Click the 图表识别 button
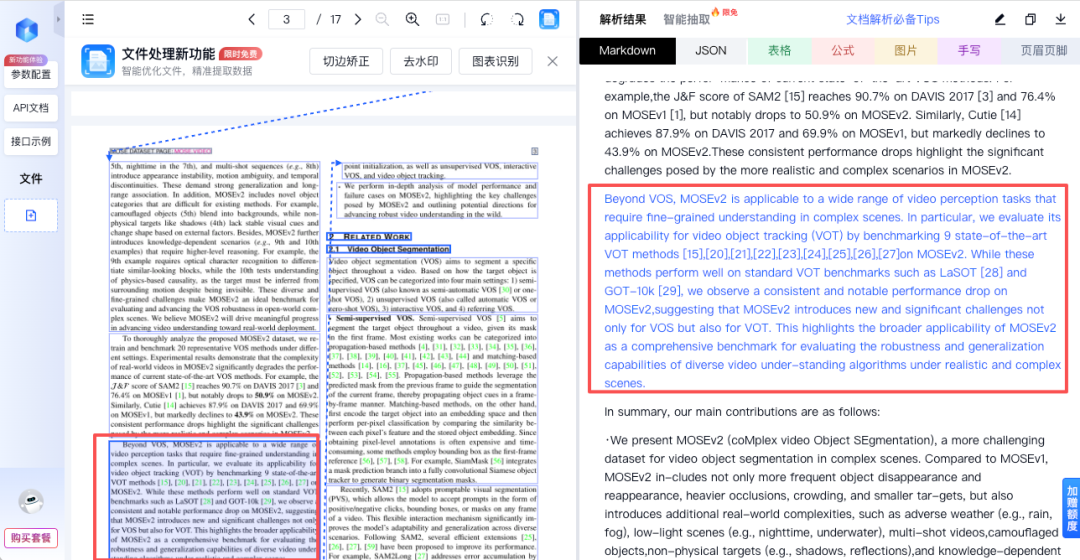 [495, 61]
